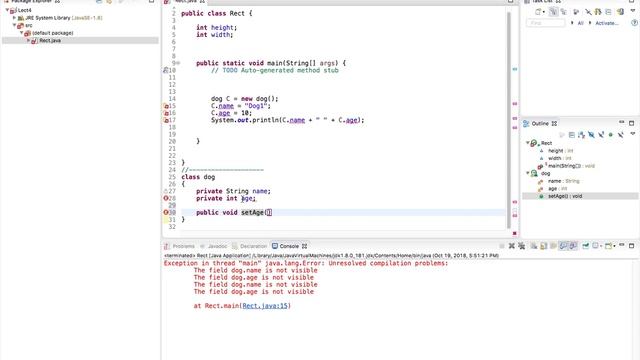Click the Minimize icon of Console view
The image size is (640, 360).
click(621, 245)
